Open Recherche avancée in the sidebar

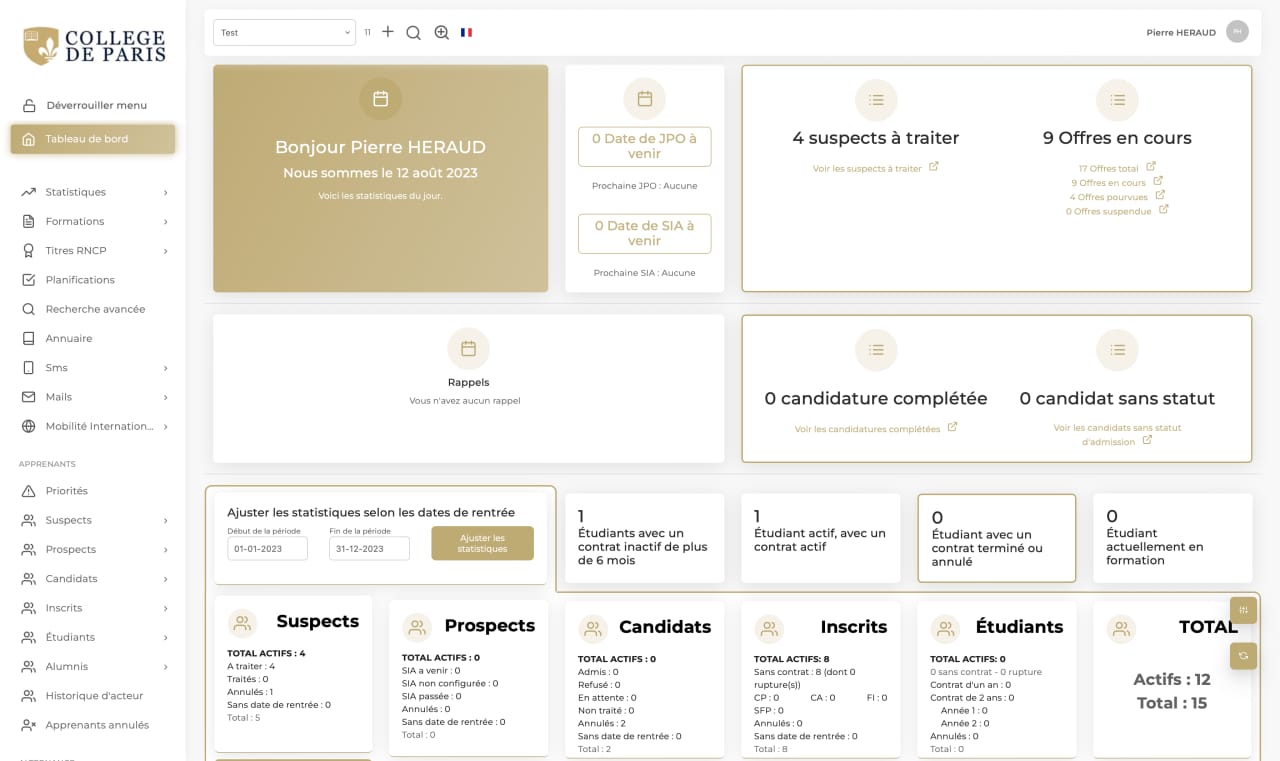point(95,309)
